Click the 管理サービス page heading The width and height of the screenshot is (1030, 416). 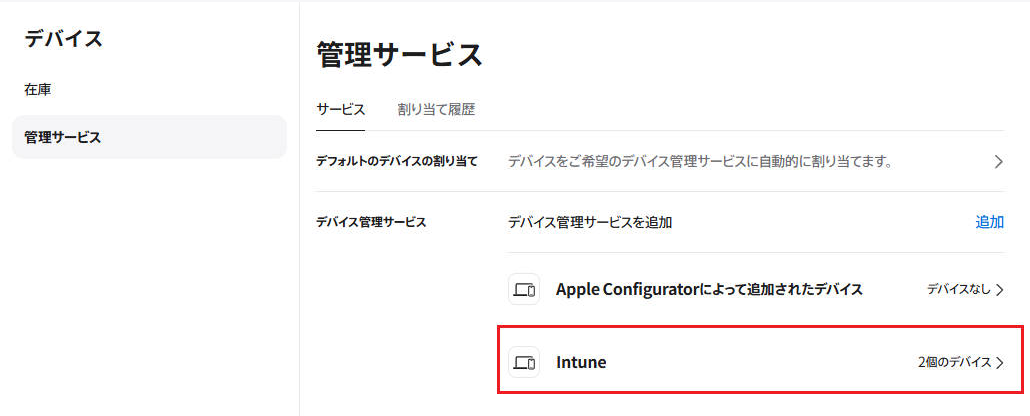point(399,55)
